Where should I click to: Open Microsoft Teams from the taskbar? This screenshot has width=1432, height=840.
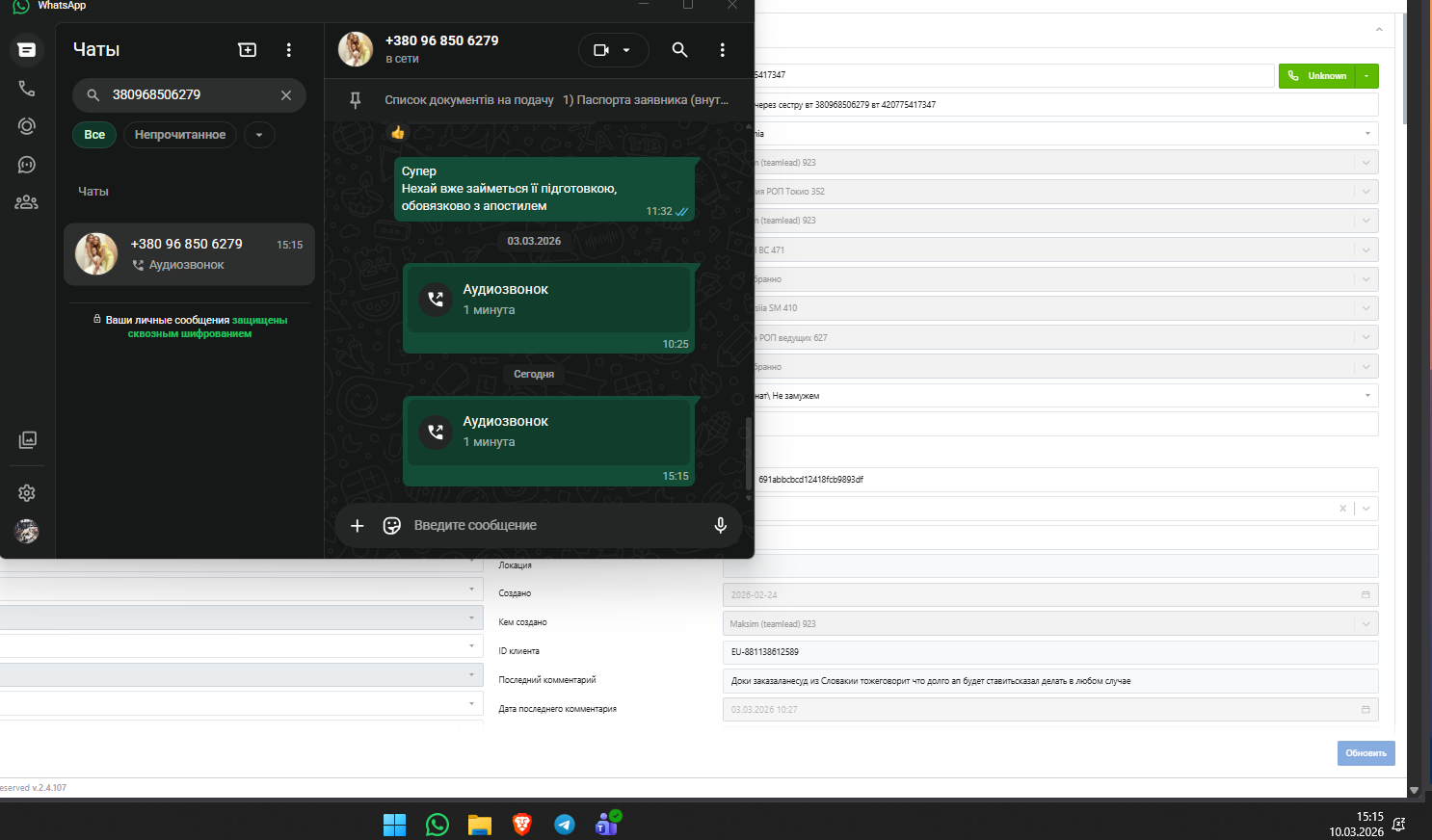tap(607, 825)
